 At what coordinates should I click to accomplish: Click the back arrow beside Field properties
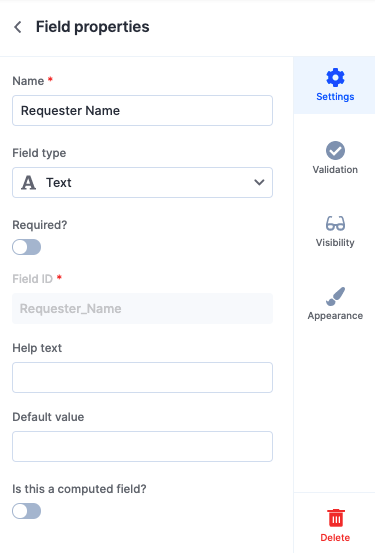(18, 27)
